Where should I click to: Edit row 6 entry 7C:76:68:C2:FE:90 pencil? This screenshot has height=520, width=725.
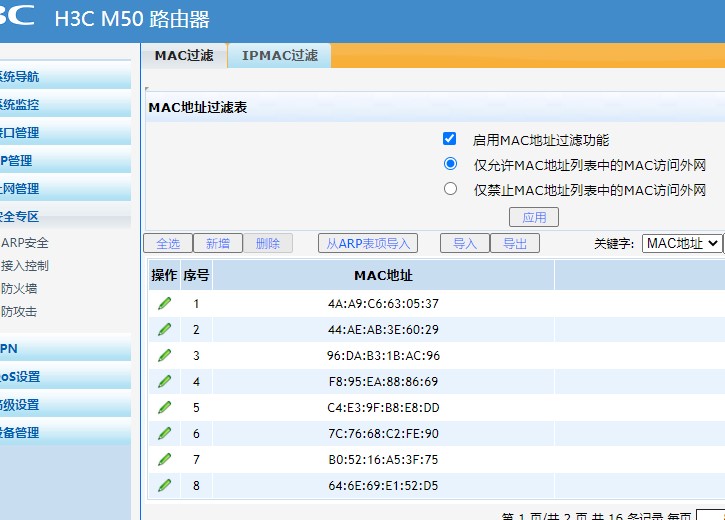pyautogui.click(x=165, y=433)
